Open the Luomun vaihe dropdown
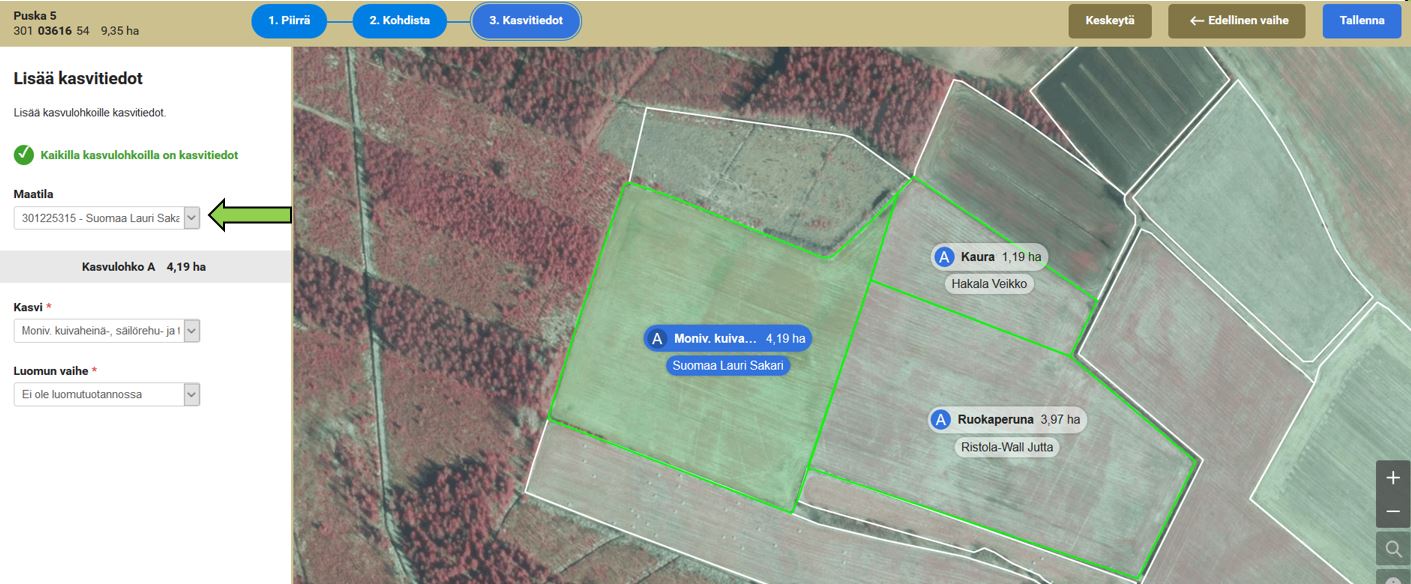1411x584 pixels. tap(192, 395)
